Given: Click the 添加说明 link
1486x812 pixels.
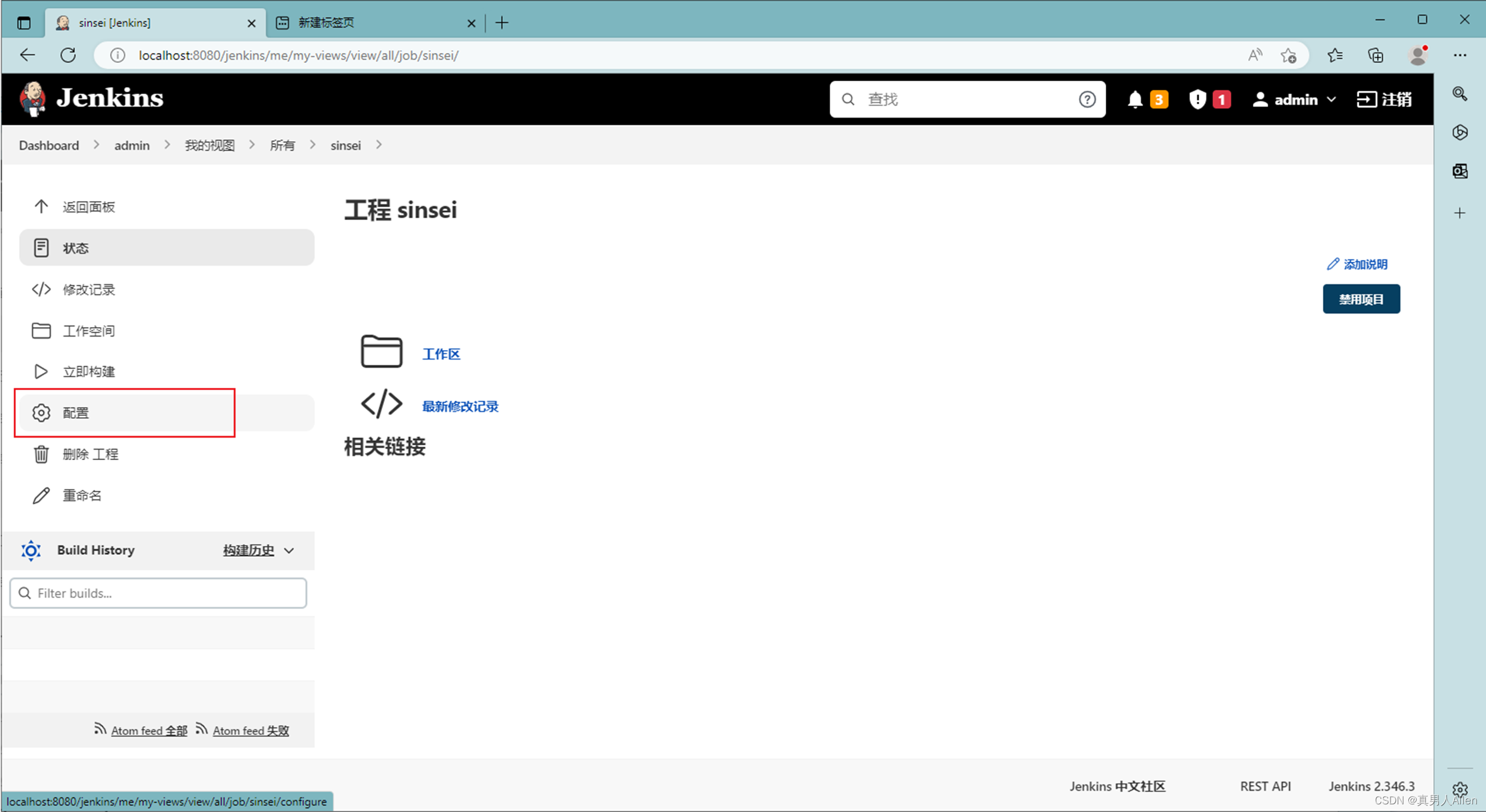Looking at the screenshot, I should (1358, 264).
